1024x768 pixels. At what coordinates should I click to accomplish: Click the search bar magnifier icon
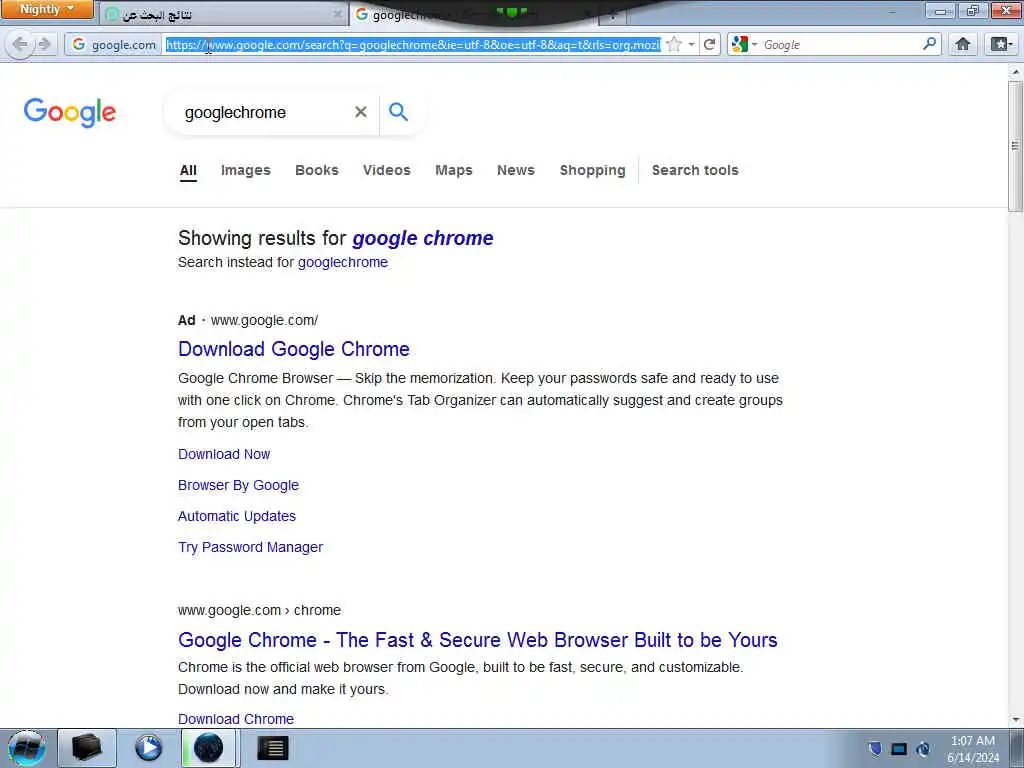929,44
